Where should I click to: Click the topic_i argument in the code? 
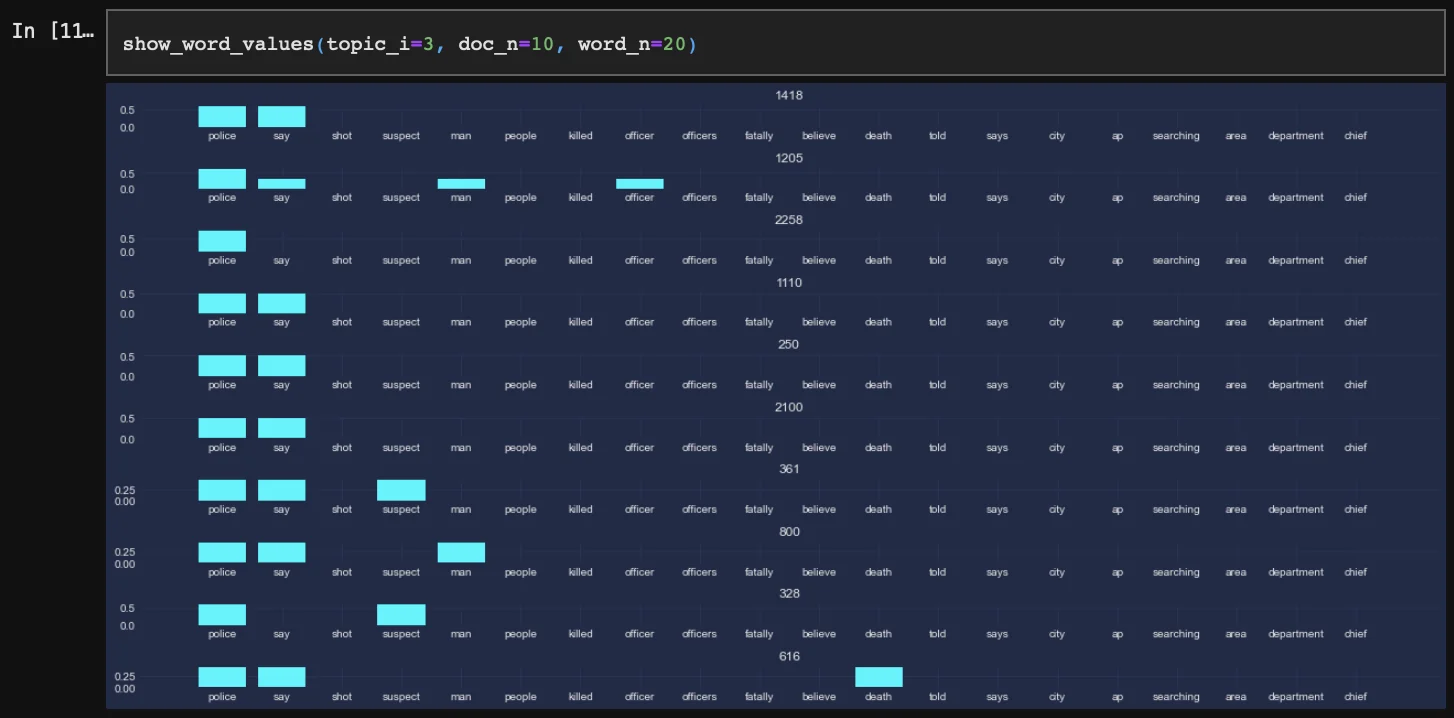368,45
